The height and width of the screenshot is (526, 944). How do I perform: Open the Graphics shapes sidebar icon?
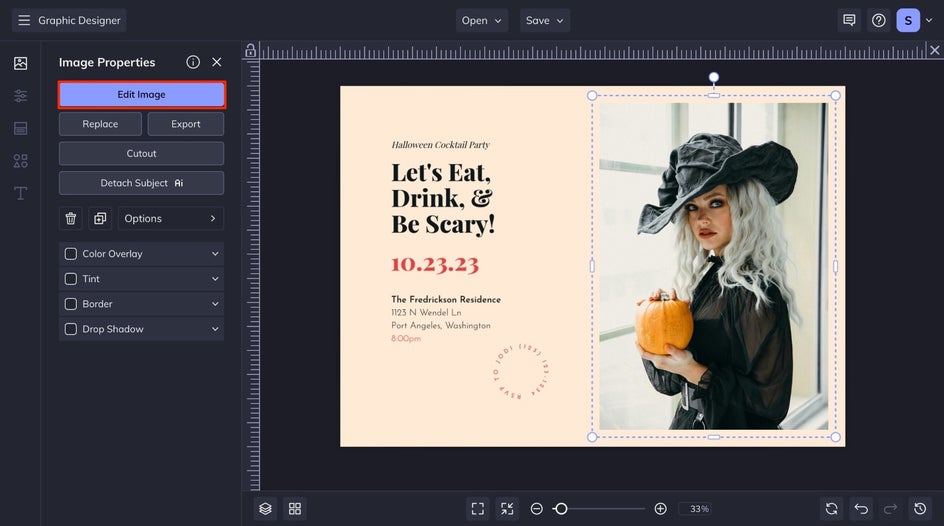point(20,161)
